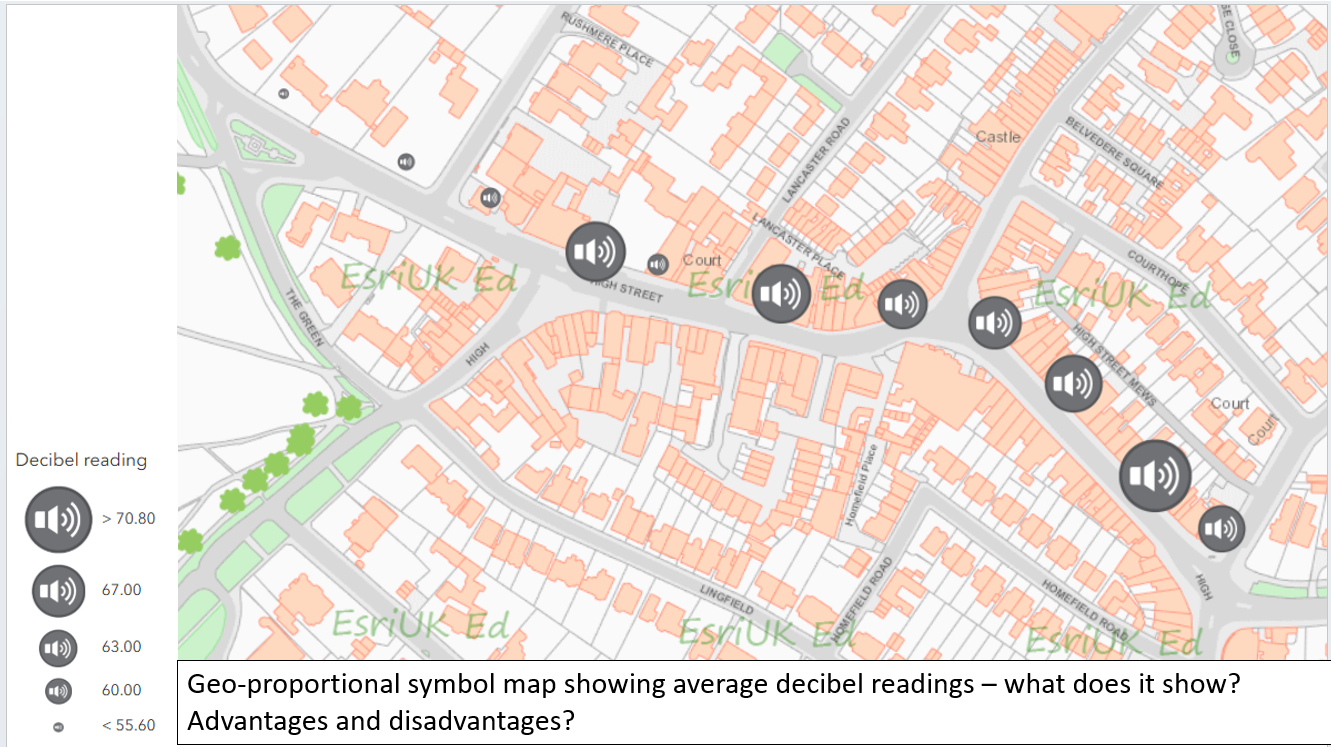
Task: Click tiny speaker marker in map's top-left area
Action: (x=284, y=93)
